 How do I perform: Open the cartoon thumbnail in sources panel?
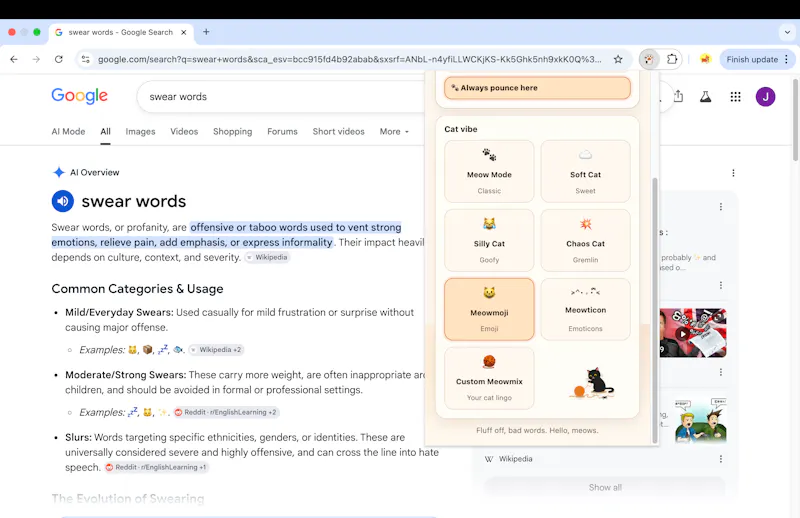pos(701,420)
